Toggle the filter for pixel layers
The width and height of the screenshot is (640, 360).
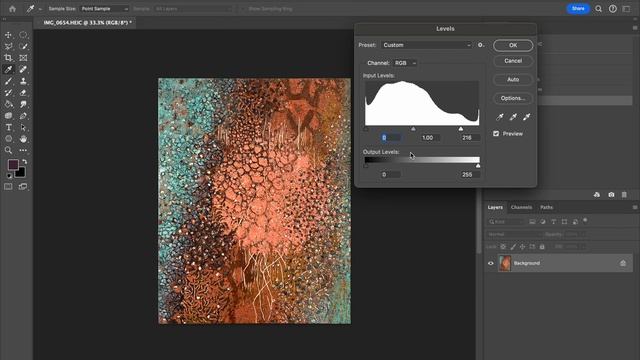532,222
